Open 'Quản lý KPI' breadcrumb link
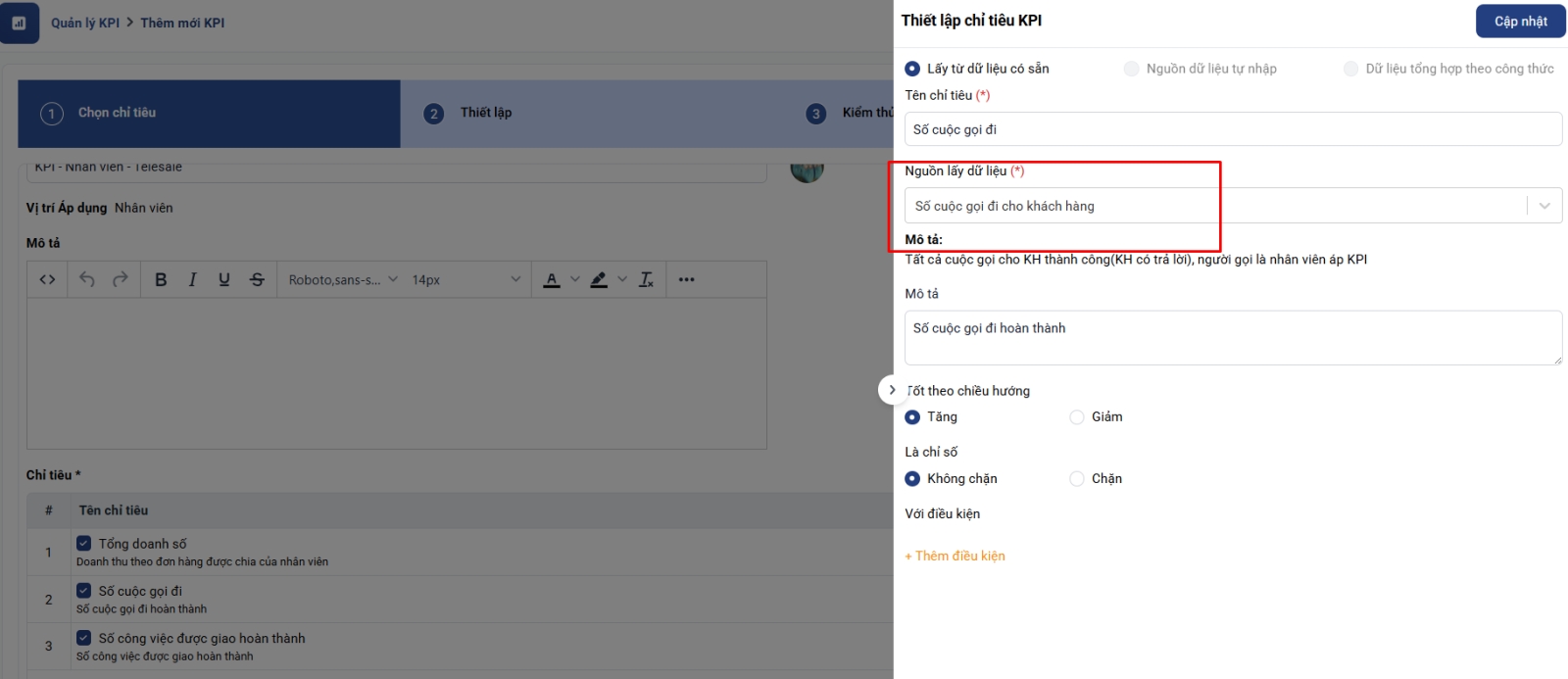This screenshot has height=679, width=1568. pos(85,23)
